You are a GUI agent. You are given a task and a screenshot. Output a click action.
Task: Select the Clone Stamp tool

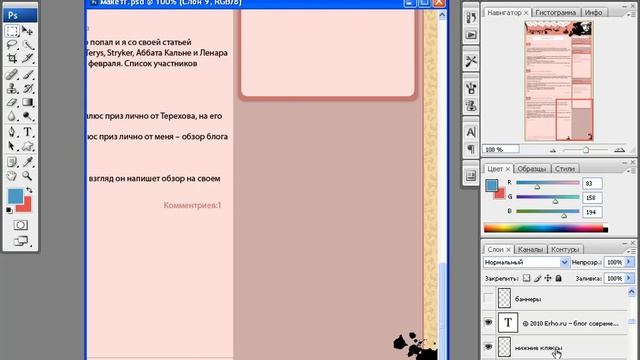tap(12, 88)
